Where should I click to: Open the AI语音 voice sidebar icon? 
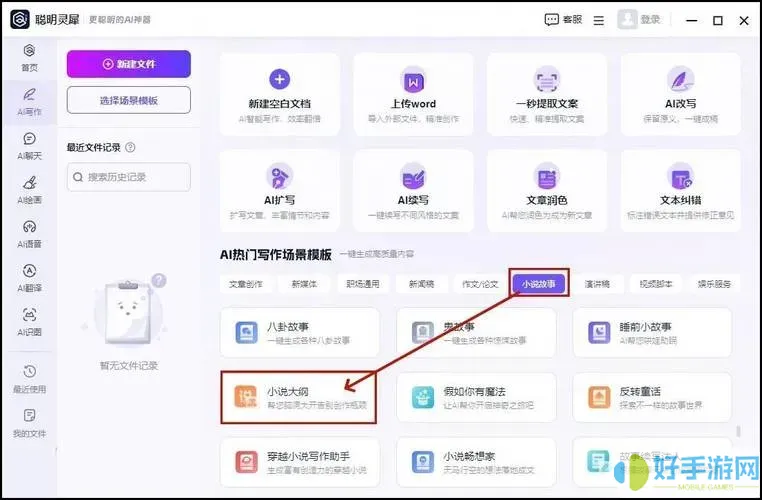29,227
